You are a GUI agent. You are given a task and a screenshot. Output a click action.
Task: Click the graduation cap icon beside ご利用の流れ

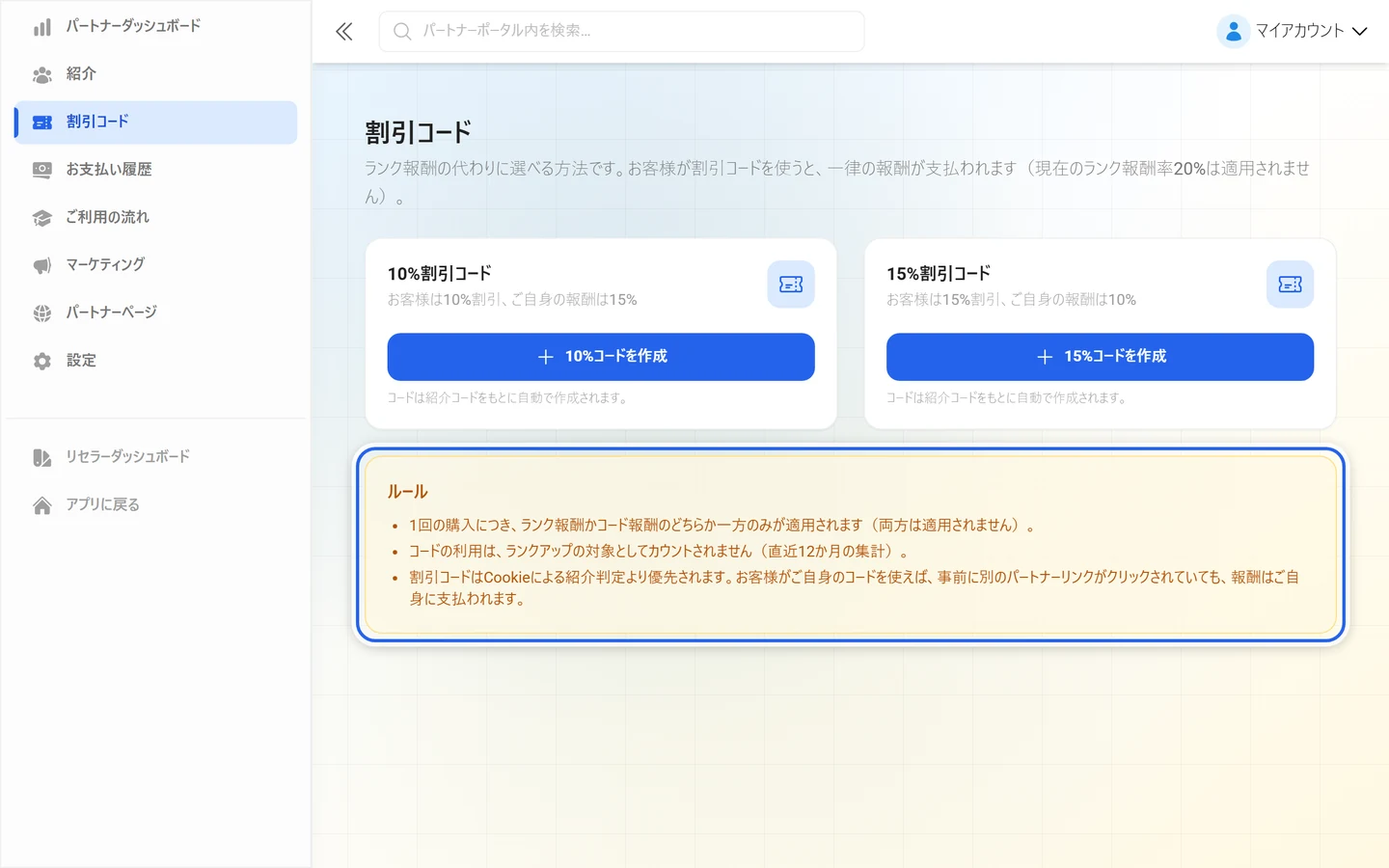tap(42, 218)
